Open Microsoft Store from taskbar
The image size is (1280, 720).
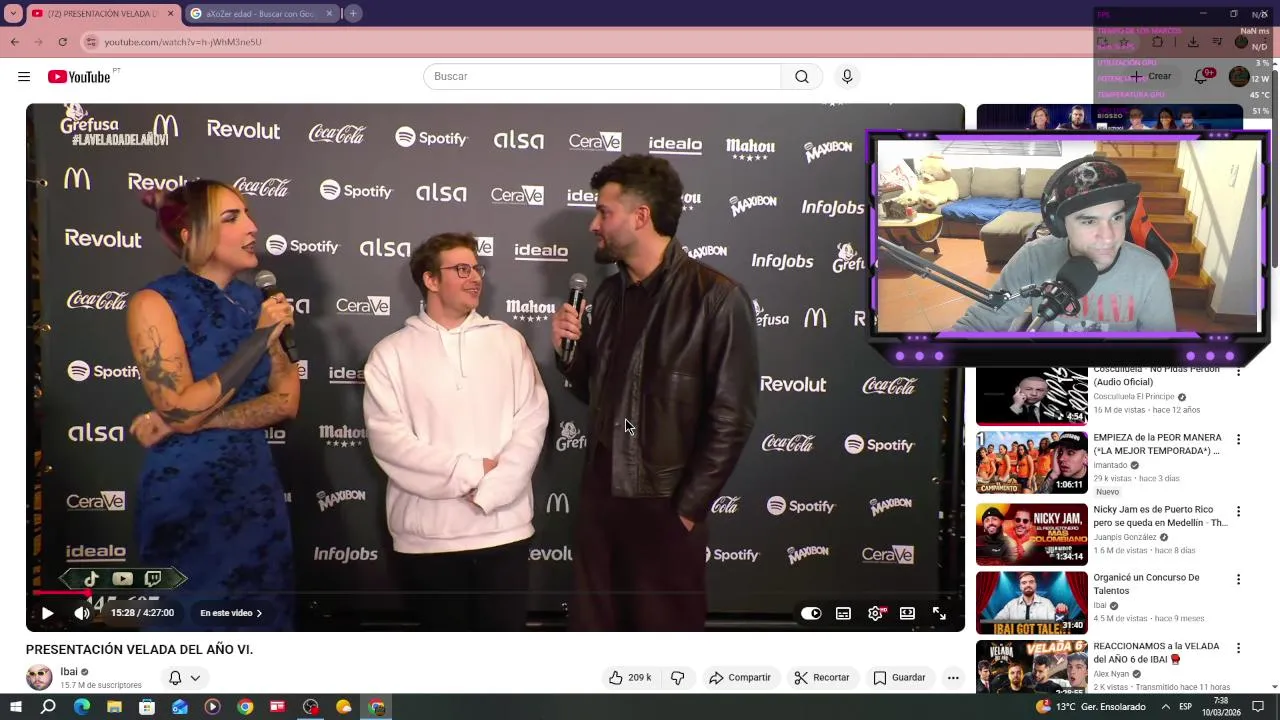click(147, 707)
